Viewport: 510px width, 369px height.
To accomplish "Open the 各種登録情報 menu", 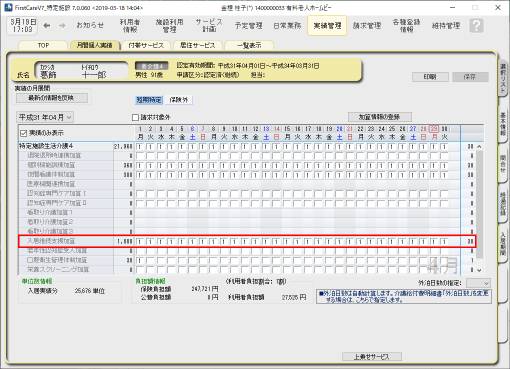I will (406, 25).
